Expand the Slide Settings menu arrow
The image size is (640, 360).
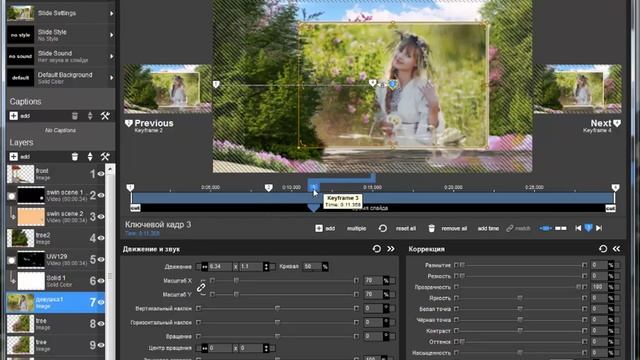pyautogui.click(x=111, y=13)
